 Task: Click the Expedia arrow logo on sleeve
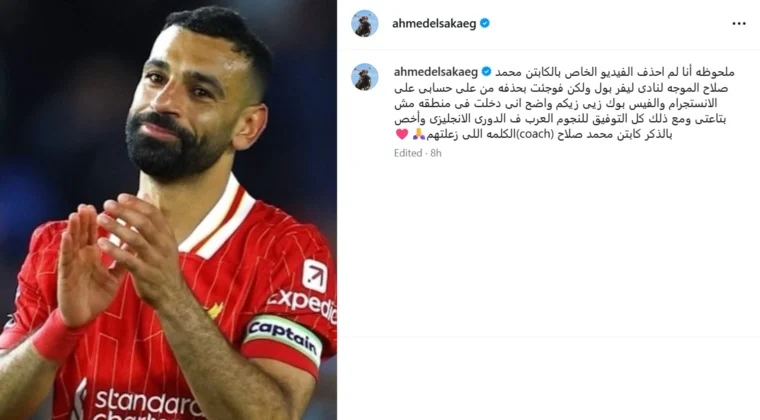[x=315, y=276]
